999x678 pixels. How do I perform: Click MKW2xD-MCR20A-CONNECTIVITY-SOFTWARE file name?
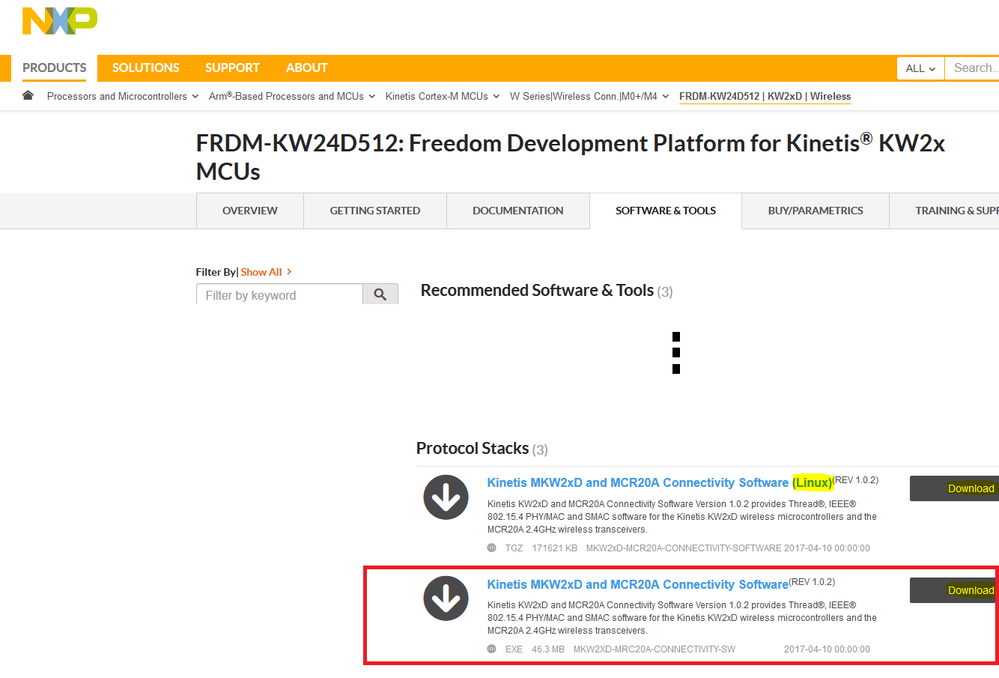point(684,548)
